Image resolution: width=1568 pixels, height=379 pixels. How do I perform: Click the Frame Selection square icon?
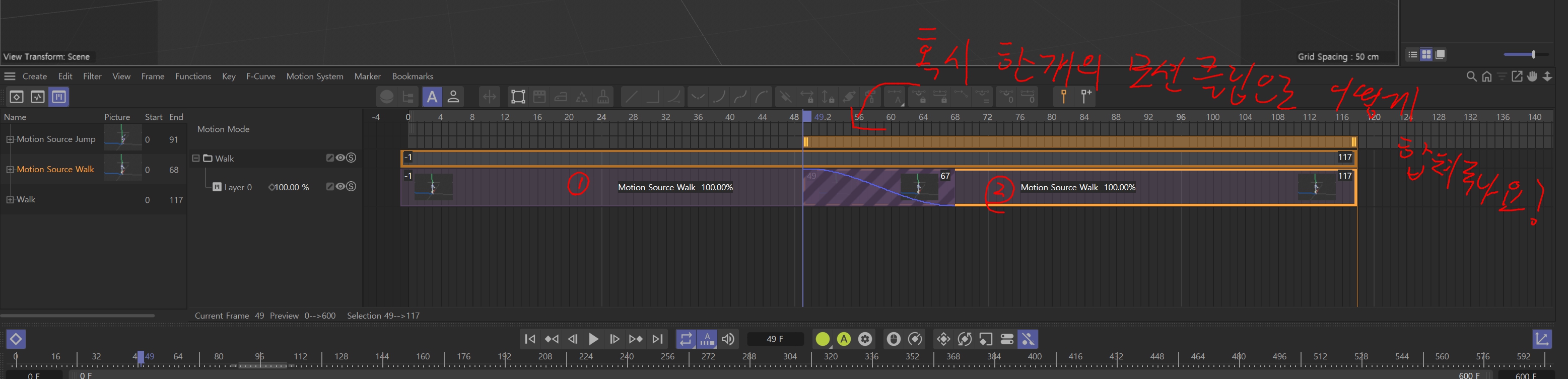518,97
